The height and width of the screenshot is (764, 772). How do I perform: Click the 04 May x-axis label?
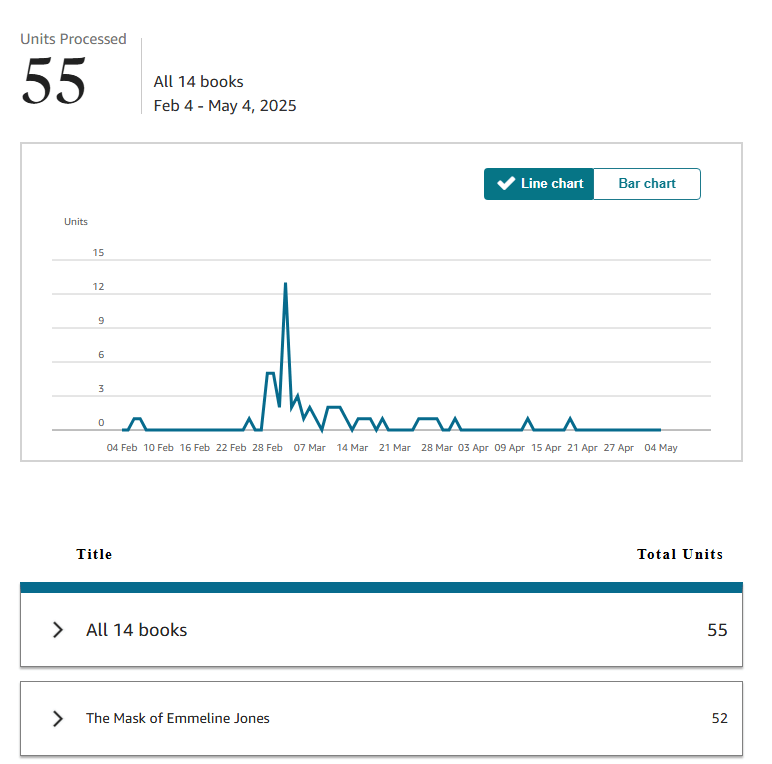(x=661, y=448)
